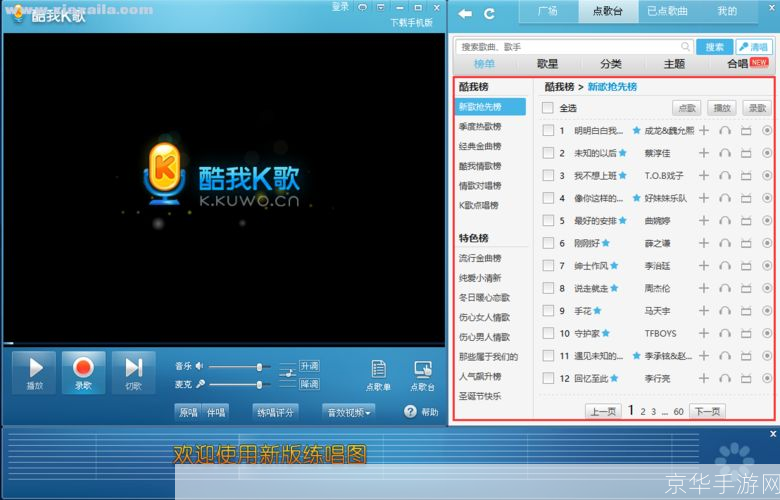Click the record circle icon for 像你这样的
Screen dimensions: 780x500
coord(767,198)
